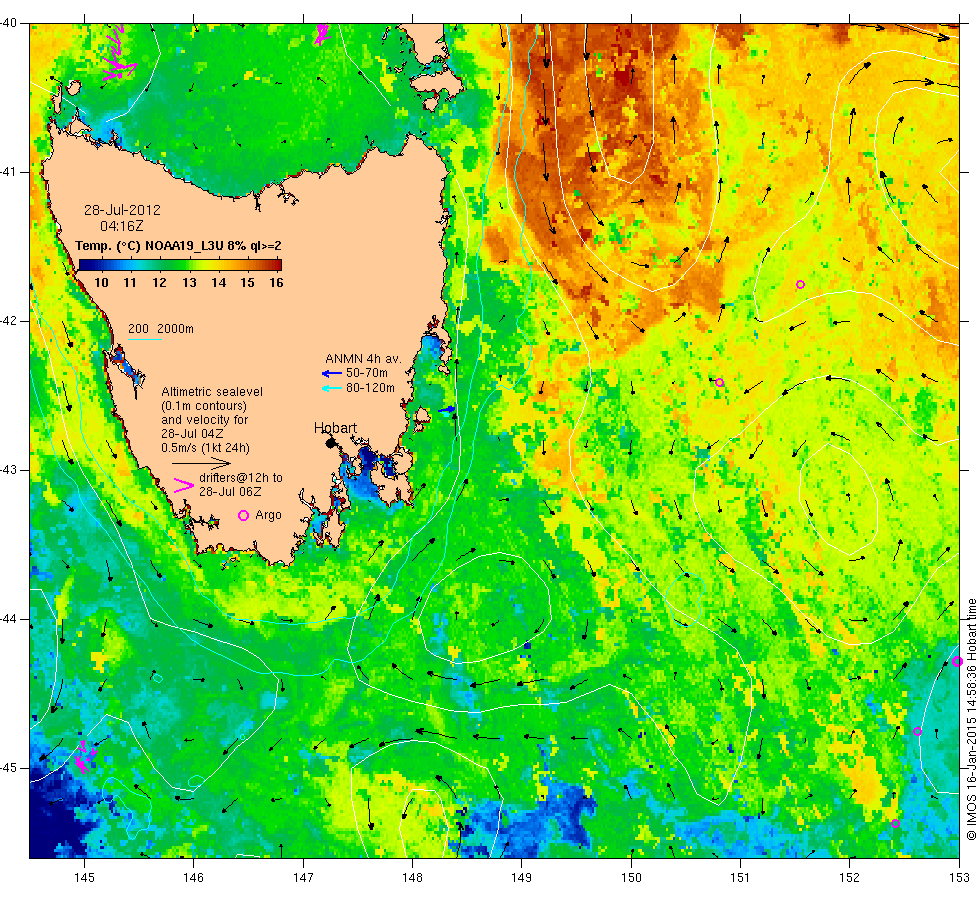Click the 148 longitude axis label
Screen dimensions: 980x900
(x=412, y=878)
